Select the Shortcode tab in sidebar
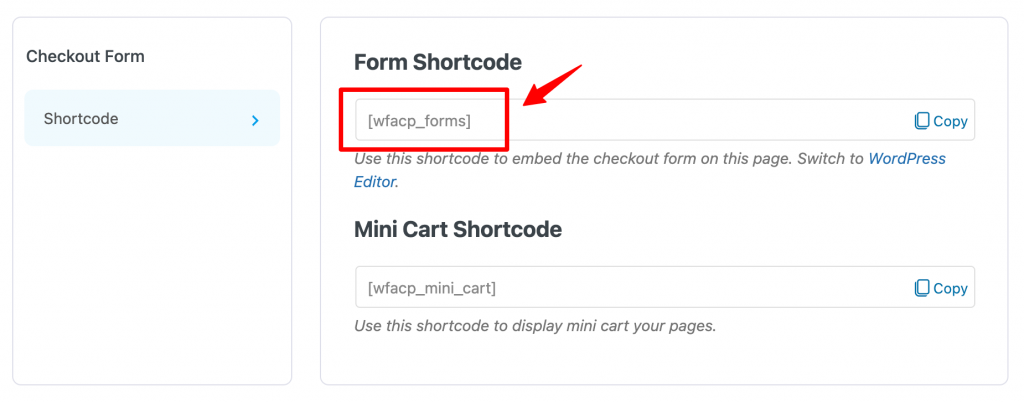 point(152,118)
